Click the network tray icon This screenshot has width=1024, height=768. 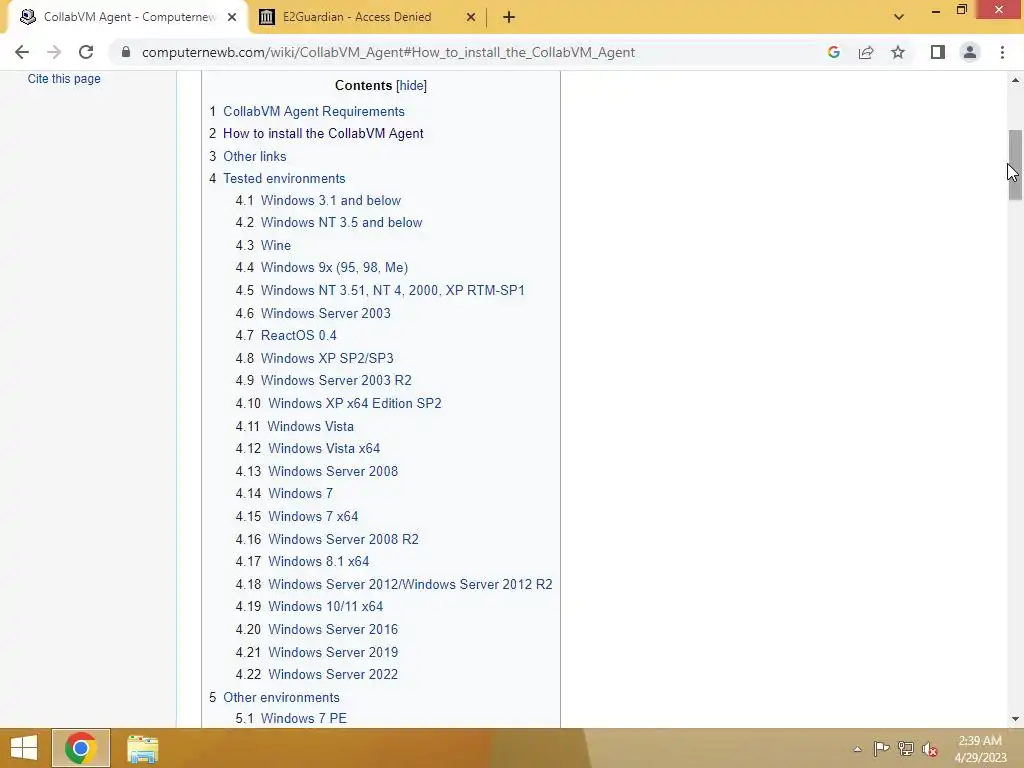click(906, 748)
